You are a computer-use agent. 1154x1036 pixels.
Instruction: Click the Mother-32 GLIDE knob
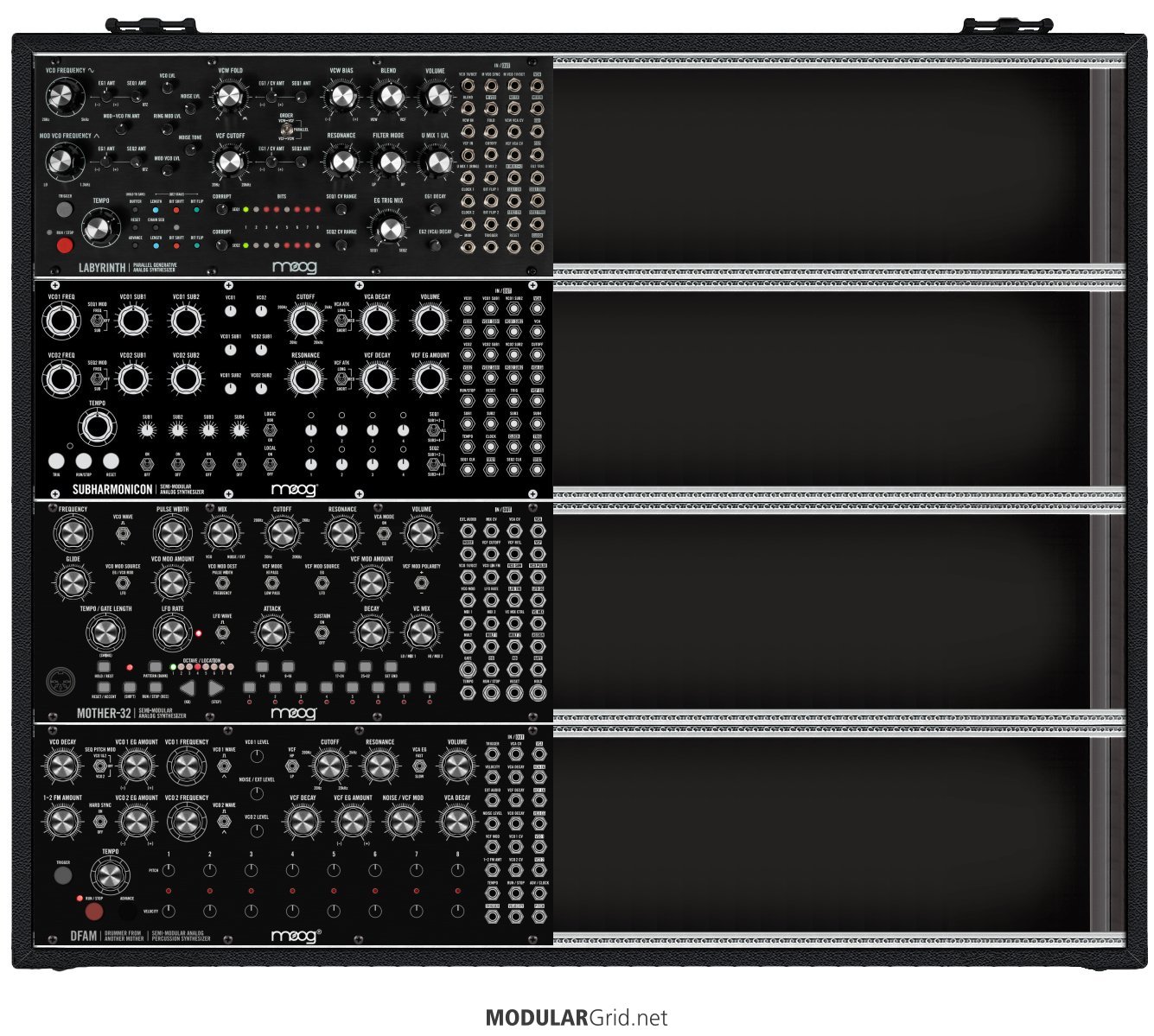73,582
